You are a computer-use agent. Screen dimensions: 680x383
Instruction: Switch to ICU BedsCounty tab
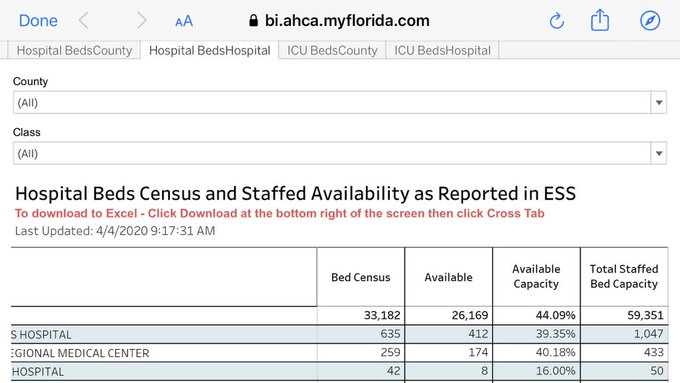coord(332,50)
